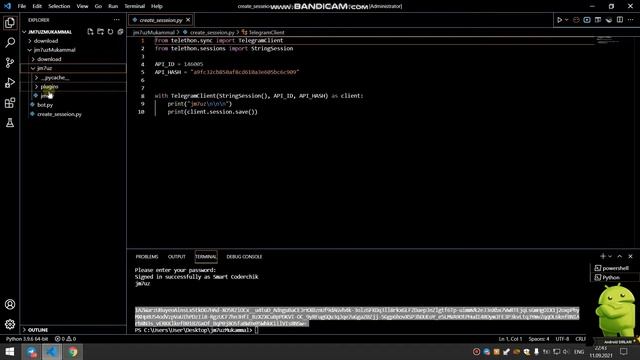Viewport: 640px width, 360px height.
Task: Open the Selection menu
Action: [59, 6]
